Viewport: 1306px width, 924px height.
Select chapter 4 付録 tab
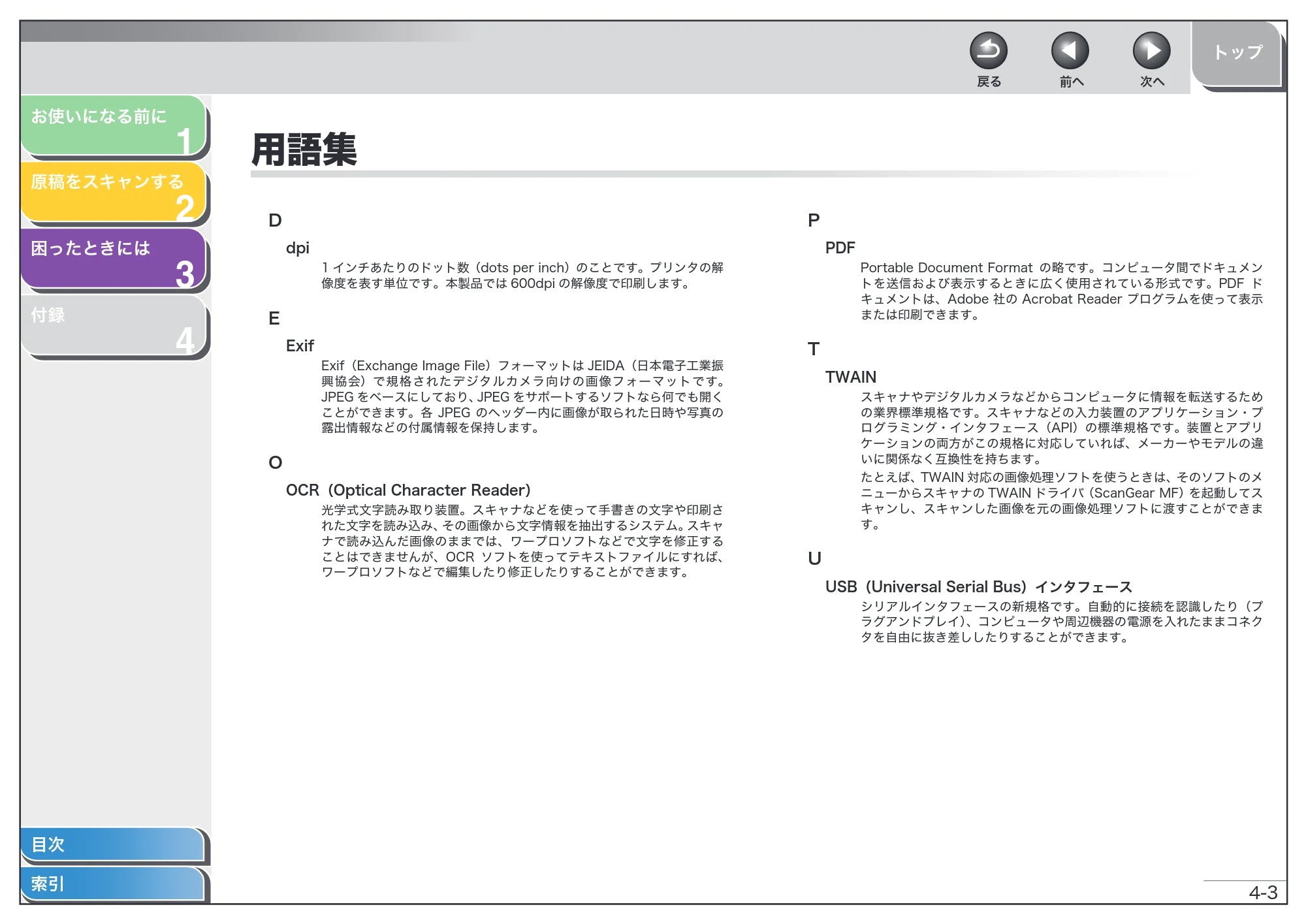114,325
